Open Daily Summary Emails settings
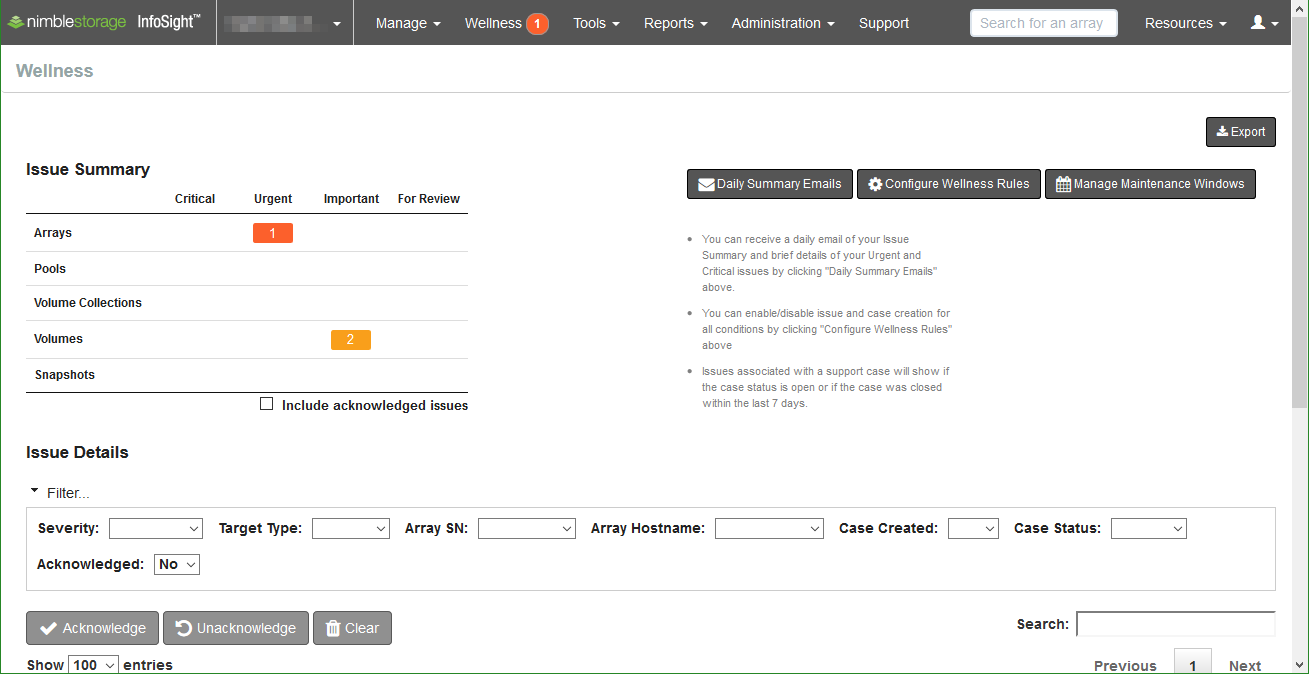 pyautogui.click(x=770, y=184)
